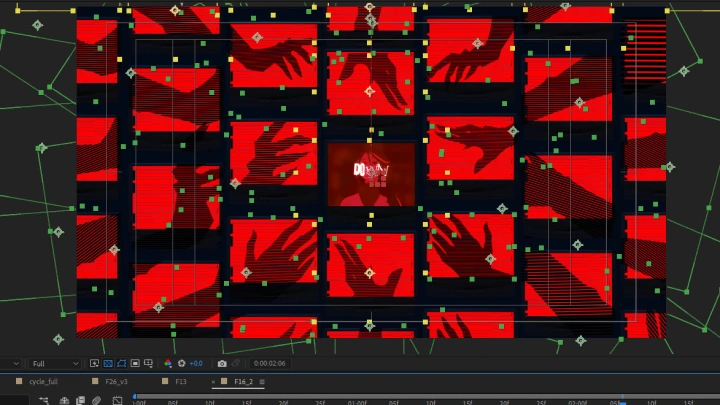Click the 02:00f mark on time ruler
Image resolution: width=720 pixels, height=405 pixels.
click(577, 403)
